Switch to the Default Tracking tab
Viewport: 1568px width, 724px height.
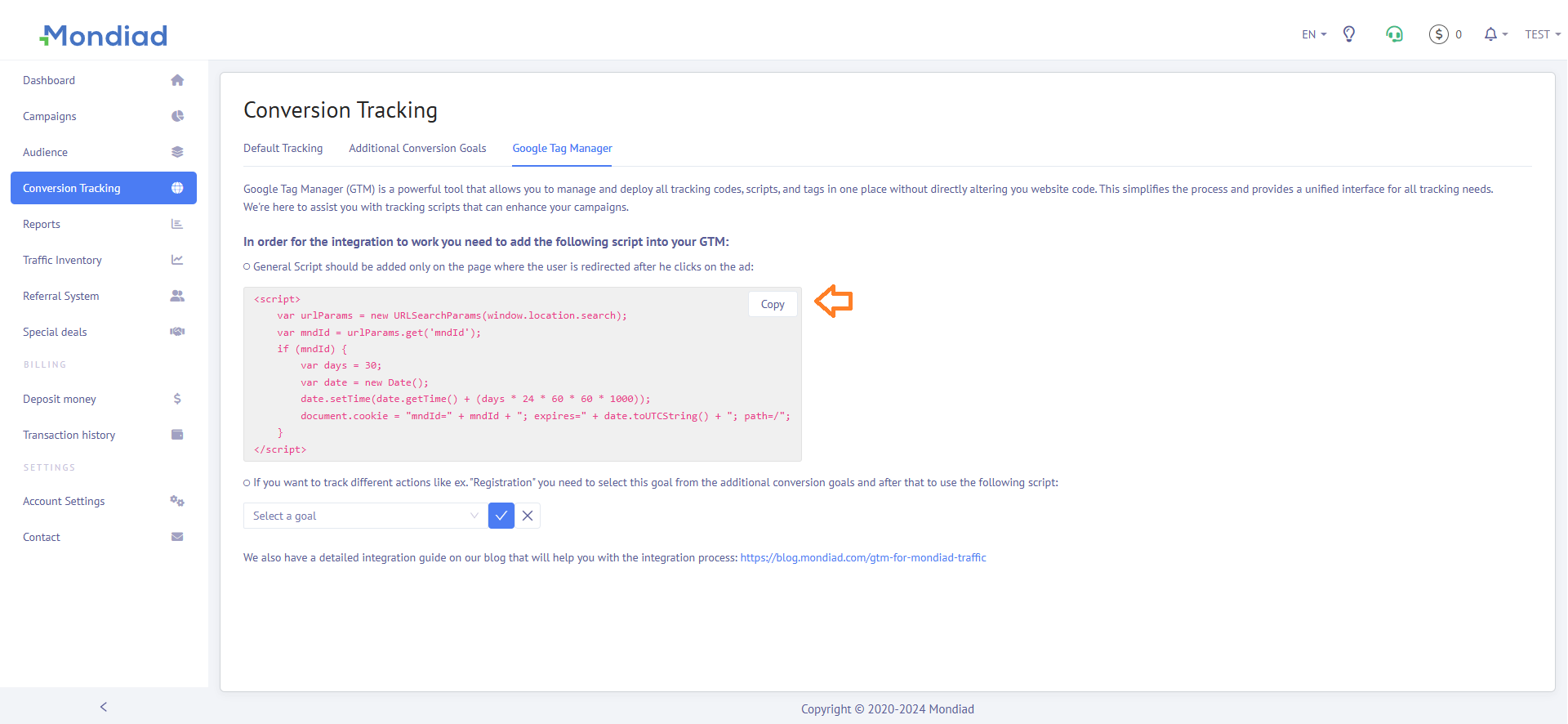(x=283, y=148)
